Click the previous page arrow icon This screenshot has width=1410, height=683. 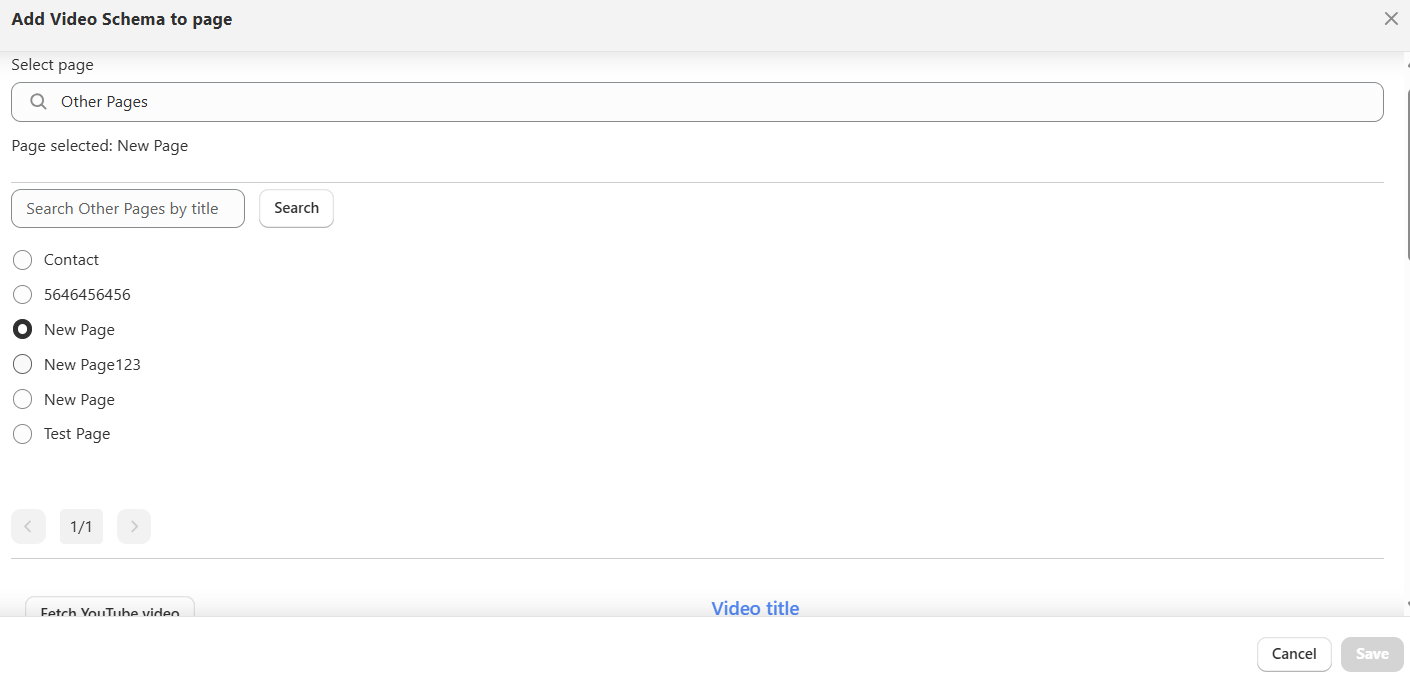[x=28, y=526]
